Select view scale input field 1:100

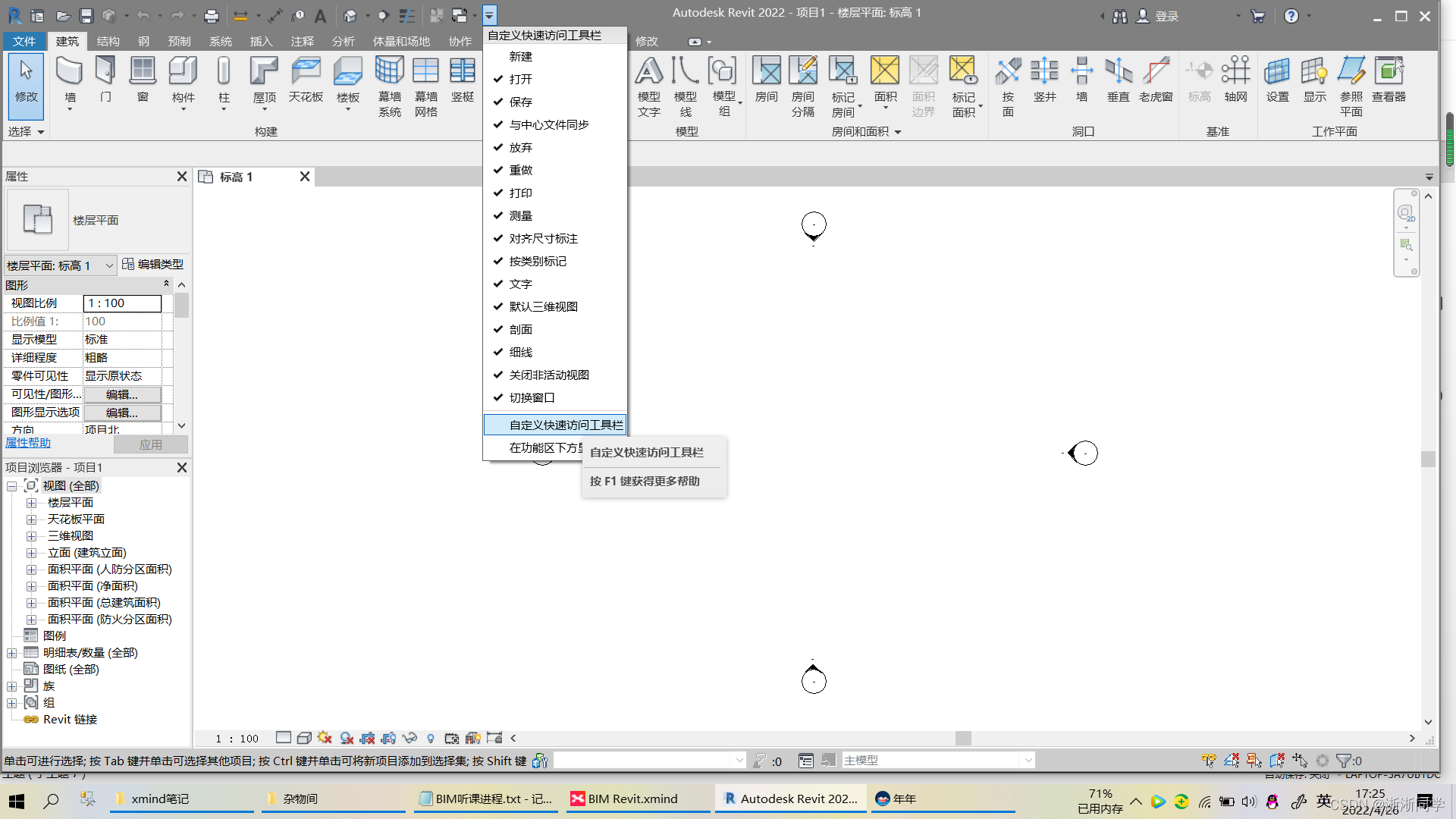[x=122, y=303]
